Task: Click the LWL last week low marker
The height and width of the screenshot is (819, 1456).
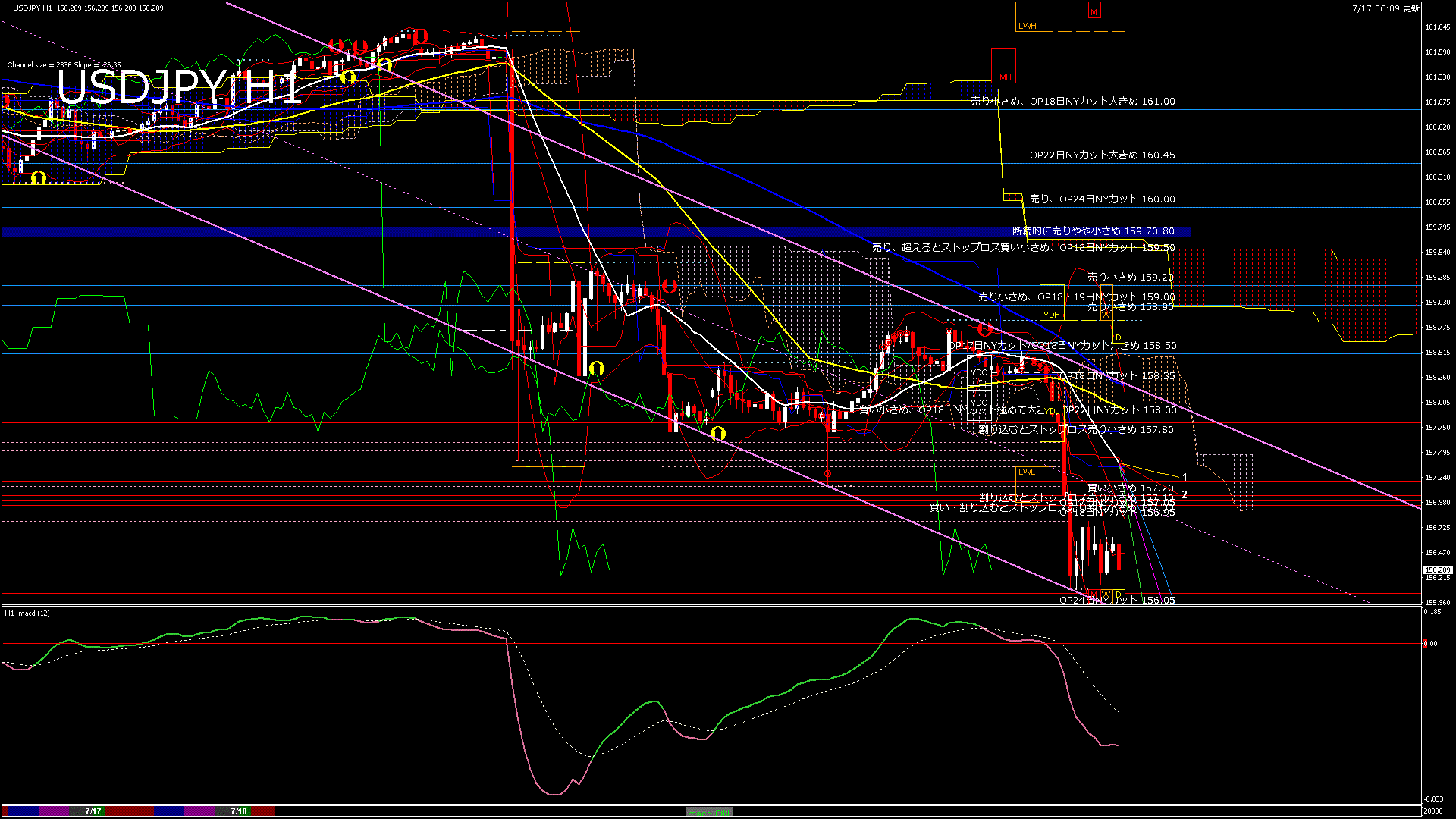Action: point(1026,472)
